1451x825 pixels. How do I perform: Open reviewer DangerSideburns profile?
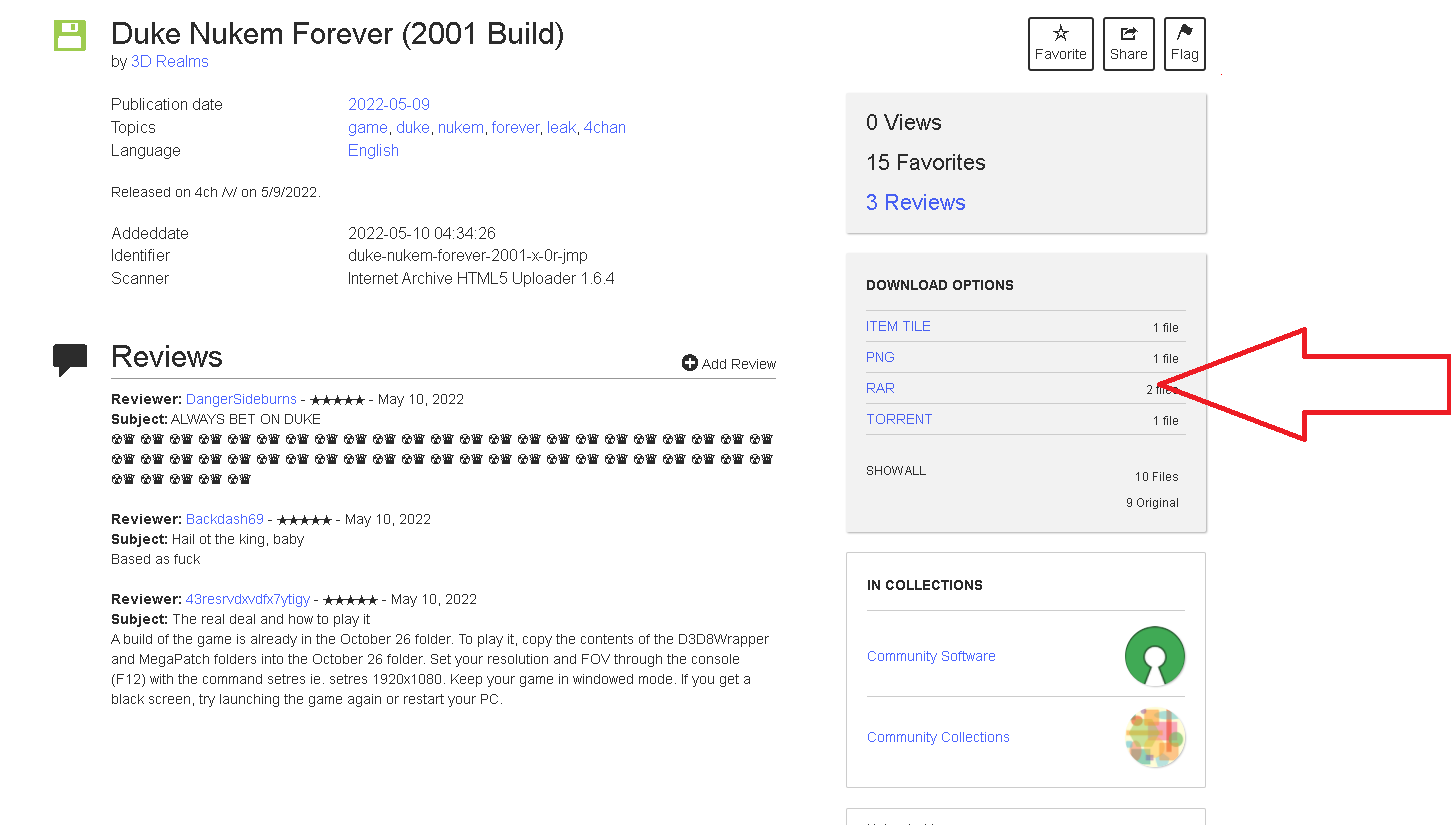click(x=241, y=400)
